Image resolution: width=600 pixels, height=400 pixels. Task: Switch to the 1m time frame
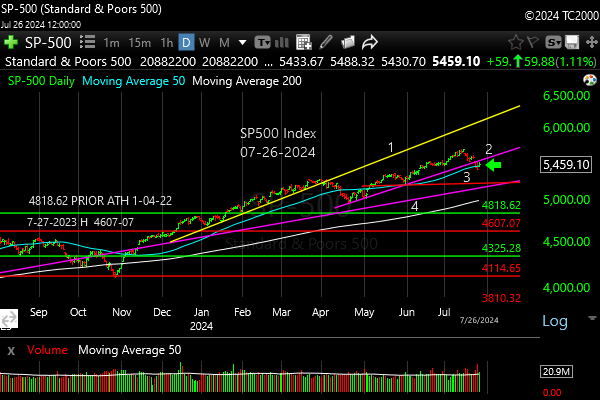click(x=111, y=42)
